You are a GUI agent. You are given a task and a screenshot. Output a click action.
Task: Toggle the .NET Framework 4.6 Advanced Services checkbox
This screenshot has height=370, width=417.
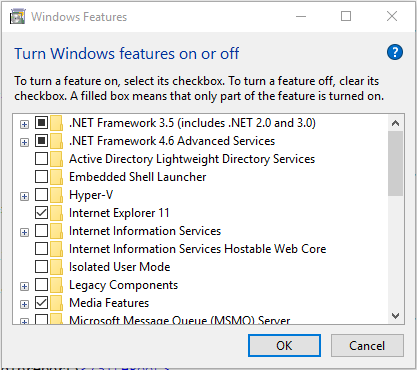[41, 141]
